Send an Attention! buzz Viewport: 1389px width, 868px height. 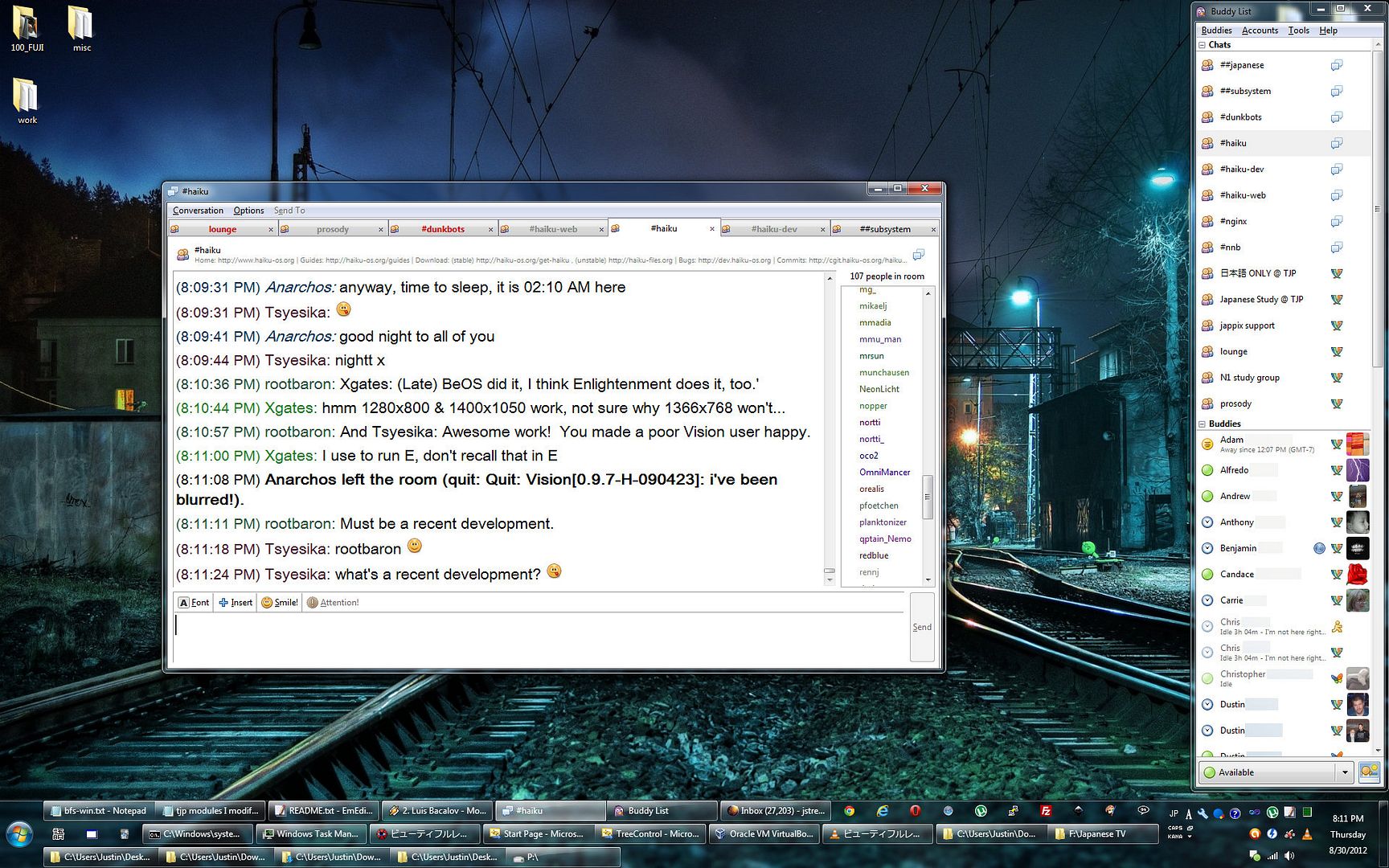click(x=333, y=603)
